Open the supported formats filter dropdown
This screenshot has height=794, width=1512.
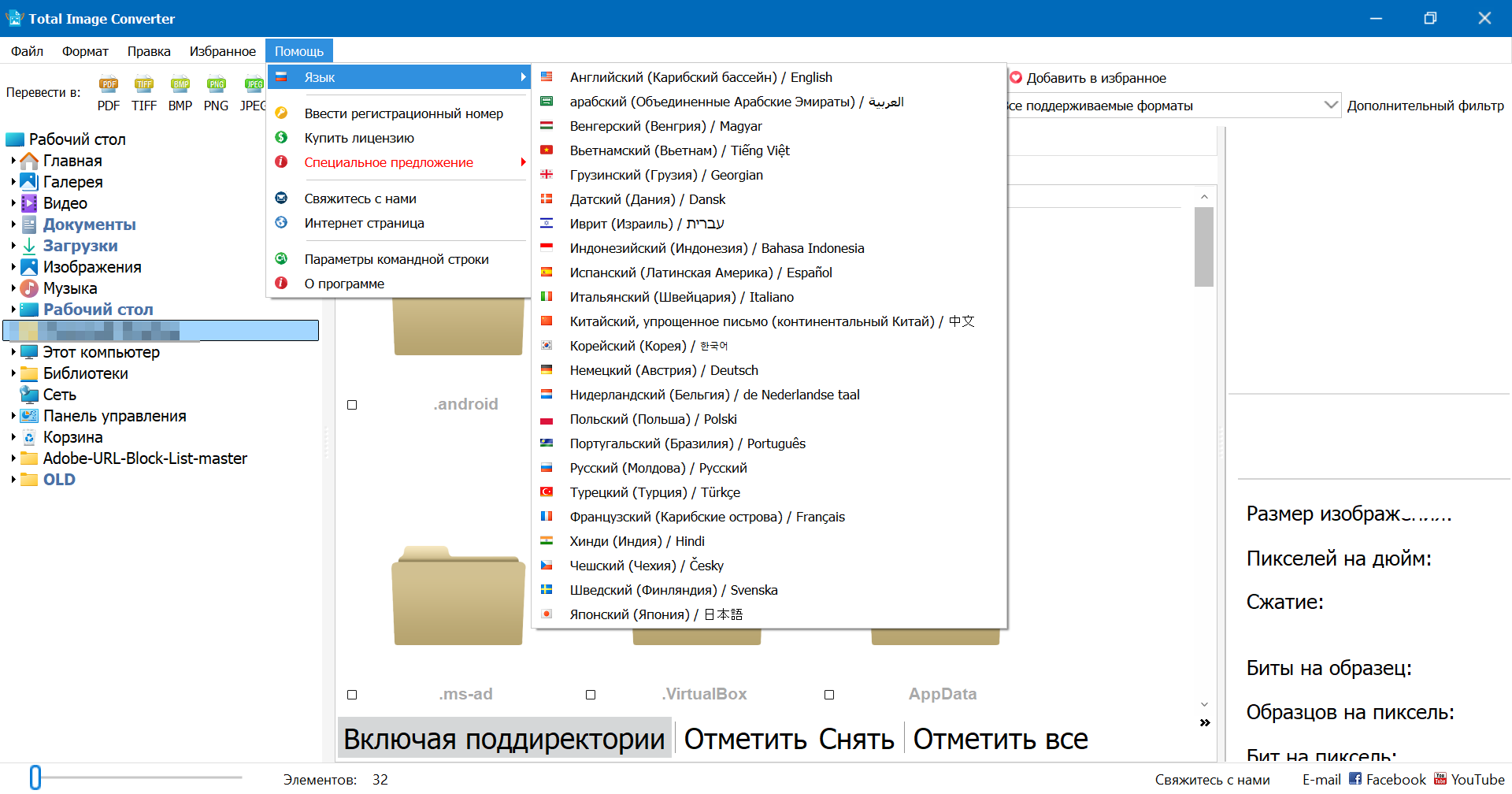(x=1330, y=106)
